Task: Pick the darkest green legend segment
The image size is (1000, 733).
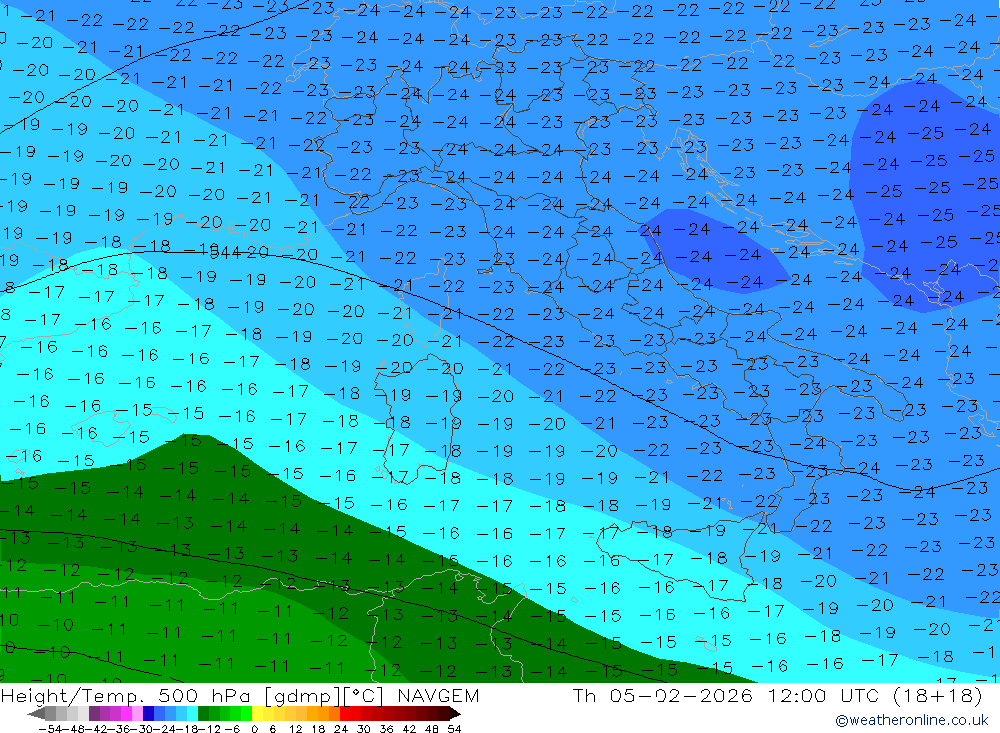Action: 203,713
